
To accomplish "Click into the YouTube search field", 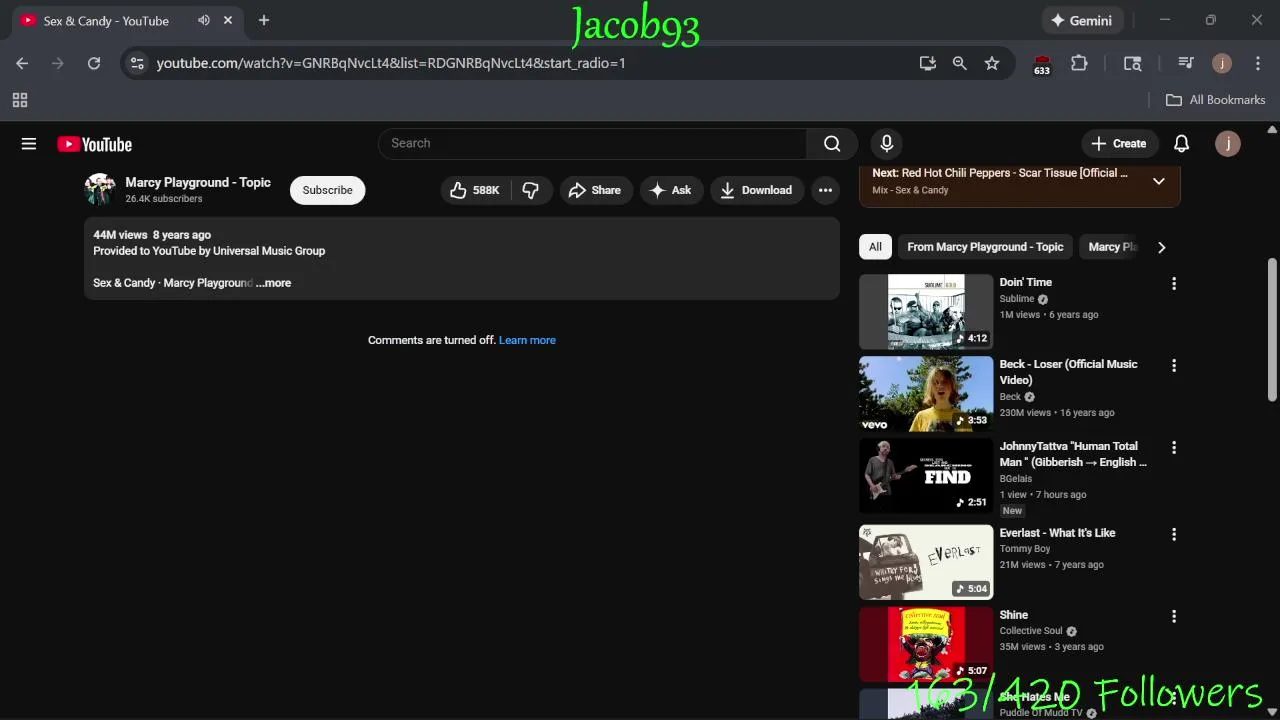I will click(592, 144).
